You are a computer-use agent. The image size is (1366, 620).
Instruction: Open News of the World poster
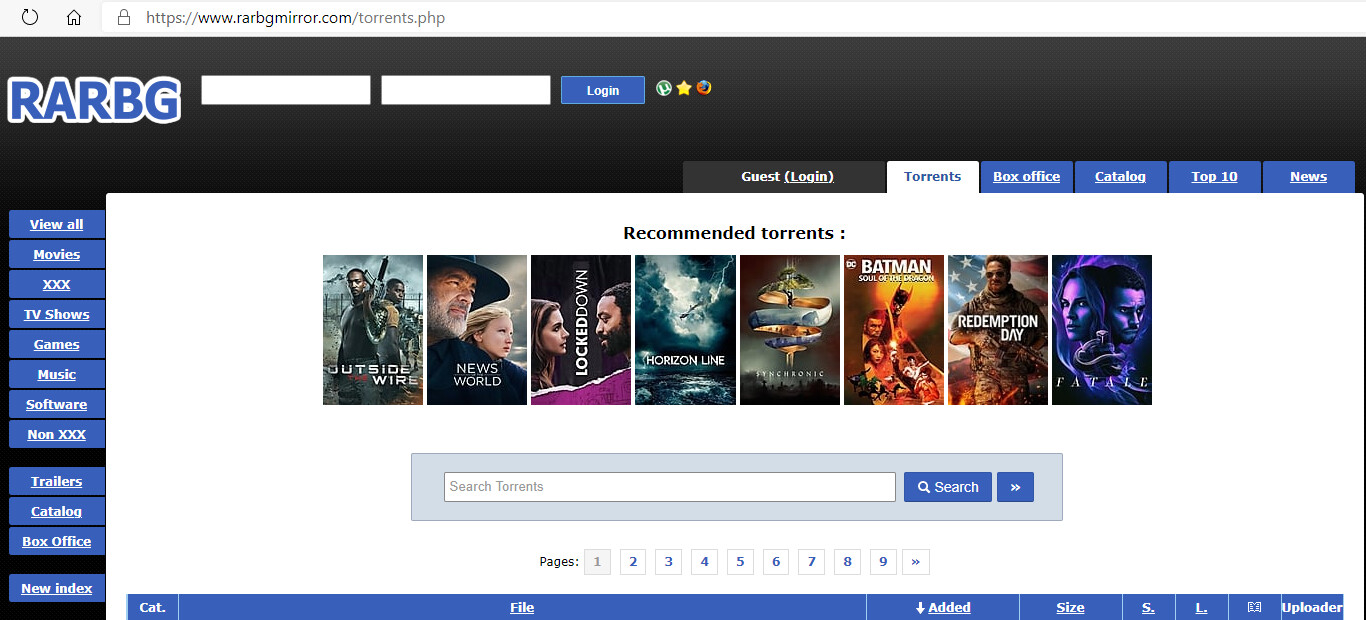tap(477, 330)
